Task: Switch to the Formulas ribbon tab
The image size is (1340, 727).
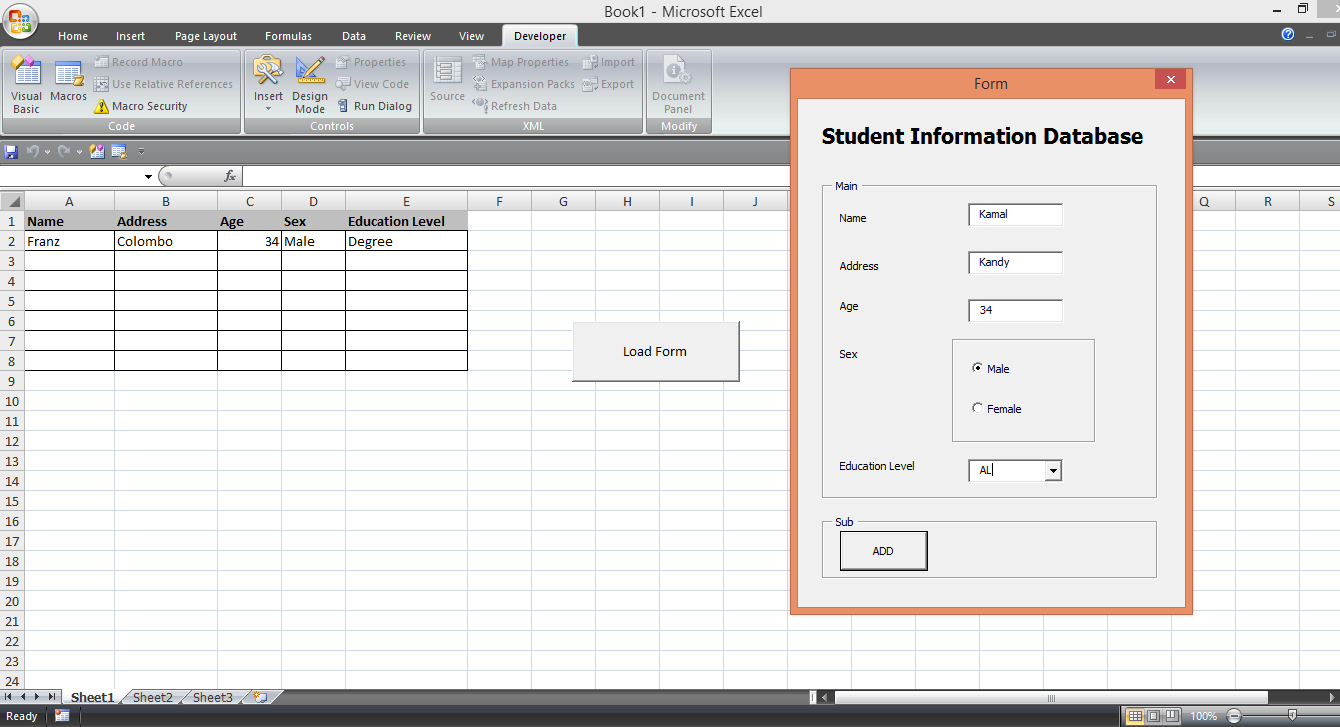Action: pyautogui.click(x=288, y=35)
